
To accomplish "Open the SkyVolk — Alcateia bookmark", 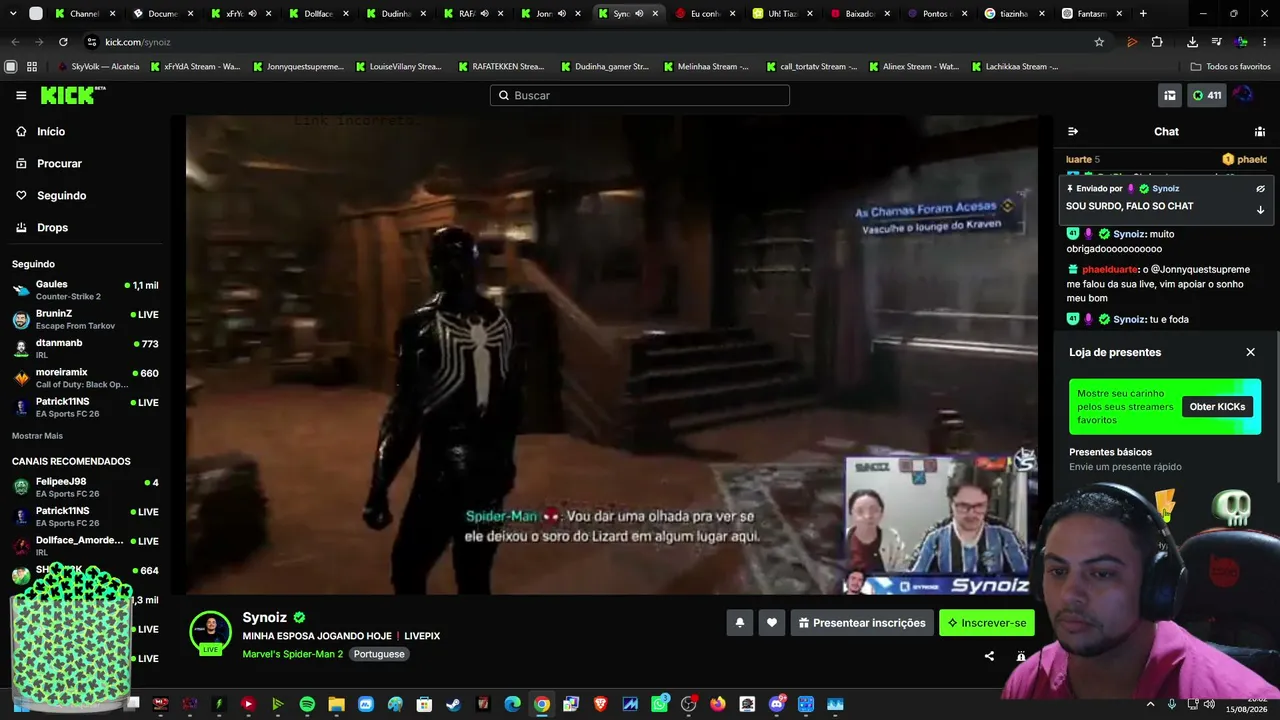I will [x=98, y=67].
